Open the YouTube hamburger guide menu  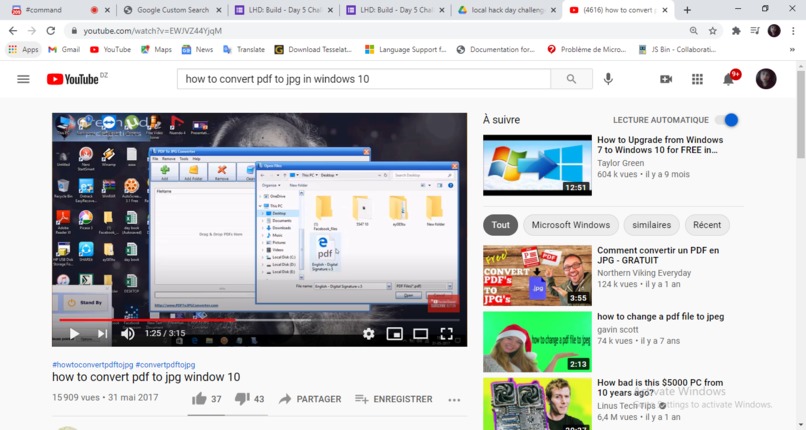(x=23, y=79)
